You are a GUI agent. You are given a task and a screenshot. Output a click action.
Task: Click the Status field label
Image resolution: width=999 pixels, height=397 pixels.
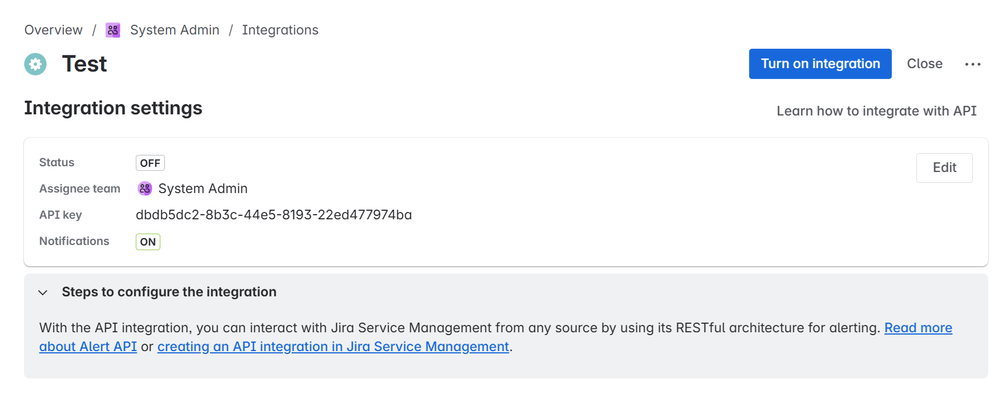tap(57, 162)
